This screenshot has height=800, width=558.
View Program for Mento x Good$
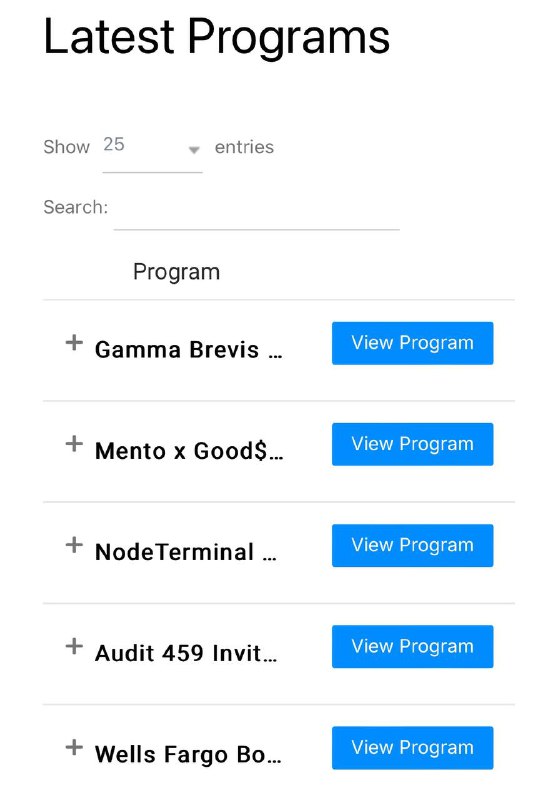coord(412,444)
